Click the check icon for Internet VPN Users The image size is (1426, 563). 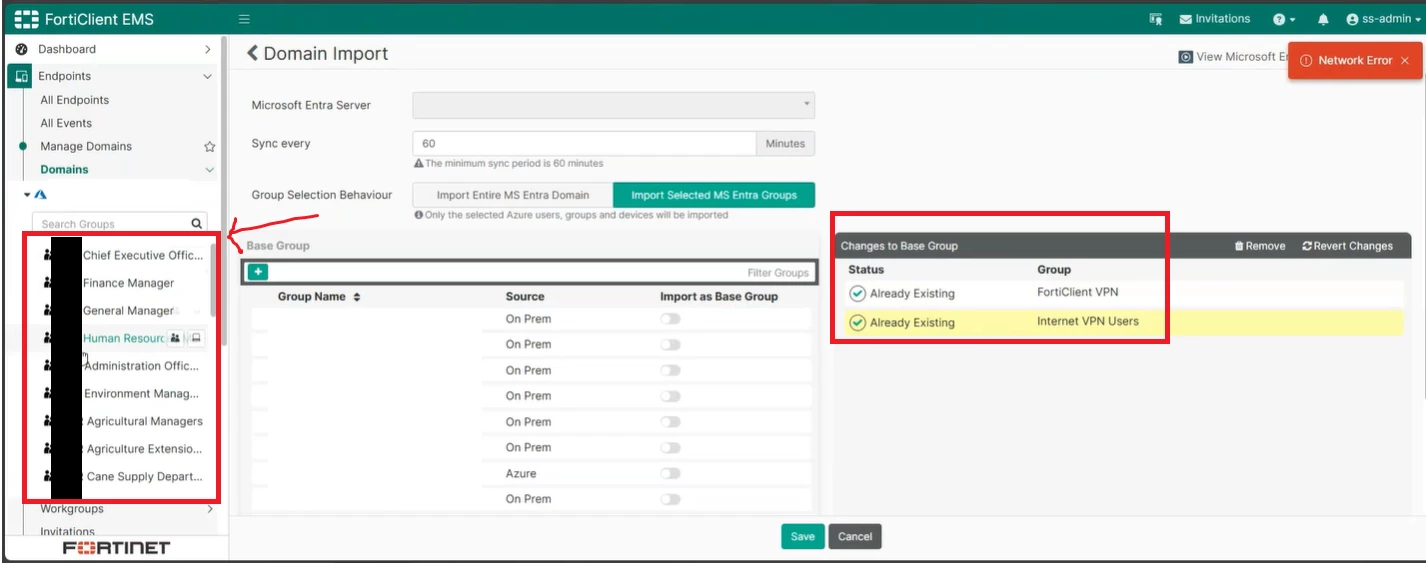(857, 322)
